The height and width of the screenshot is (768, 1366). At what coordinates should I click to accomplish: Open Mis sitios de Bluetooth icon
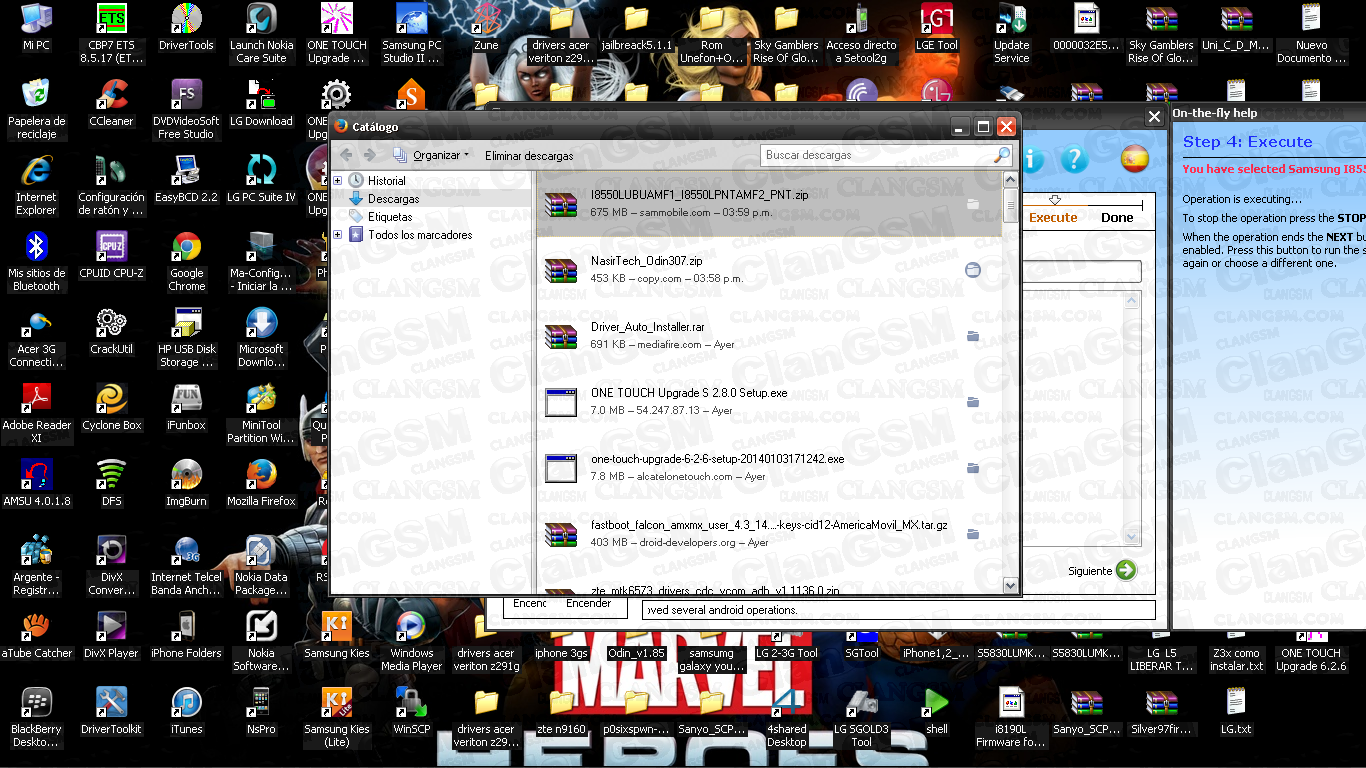point(36,262)
